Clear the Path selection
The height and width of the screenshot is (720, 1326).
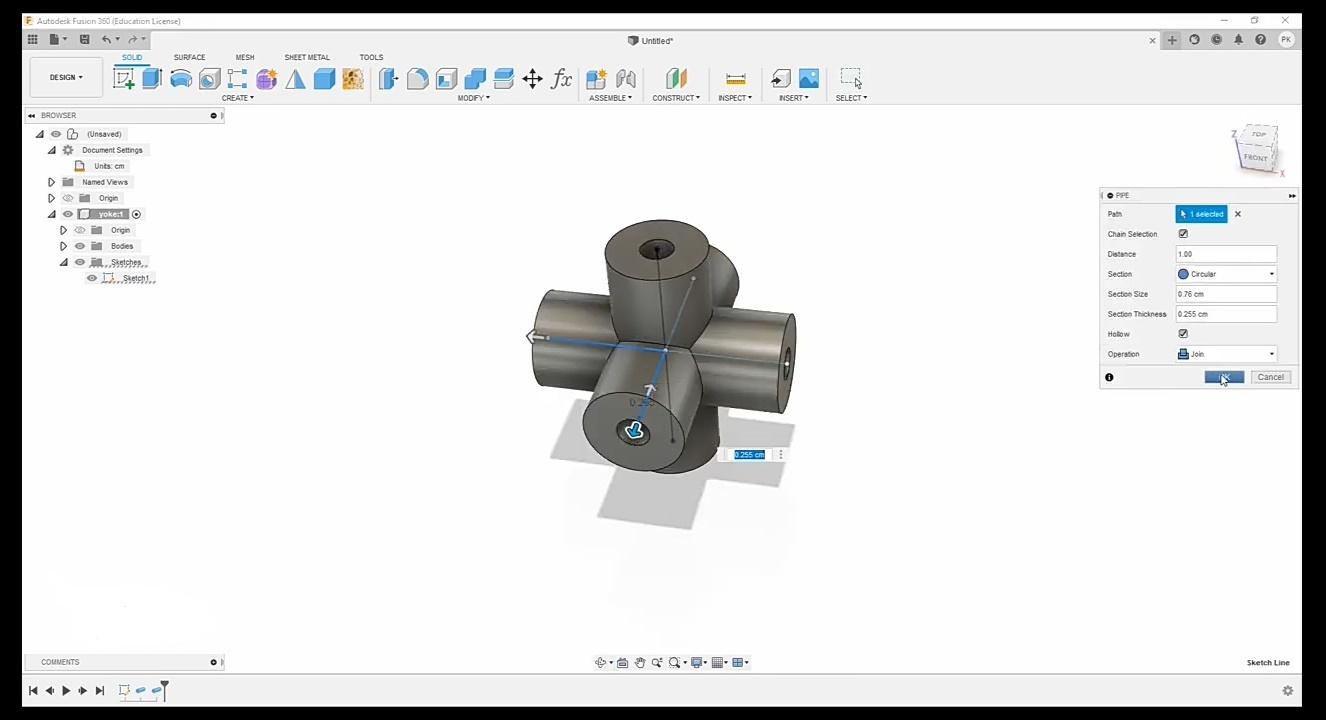coord(1238,214)
